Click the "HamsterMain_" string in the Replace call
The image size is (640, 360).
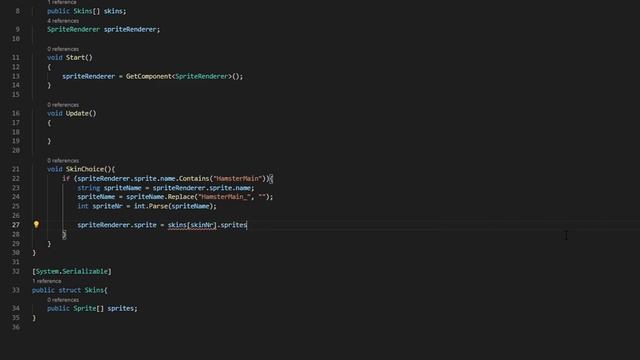click(224, 197)
